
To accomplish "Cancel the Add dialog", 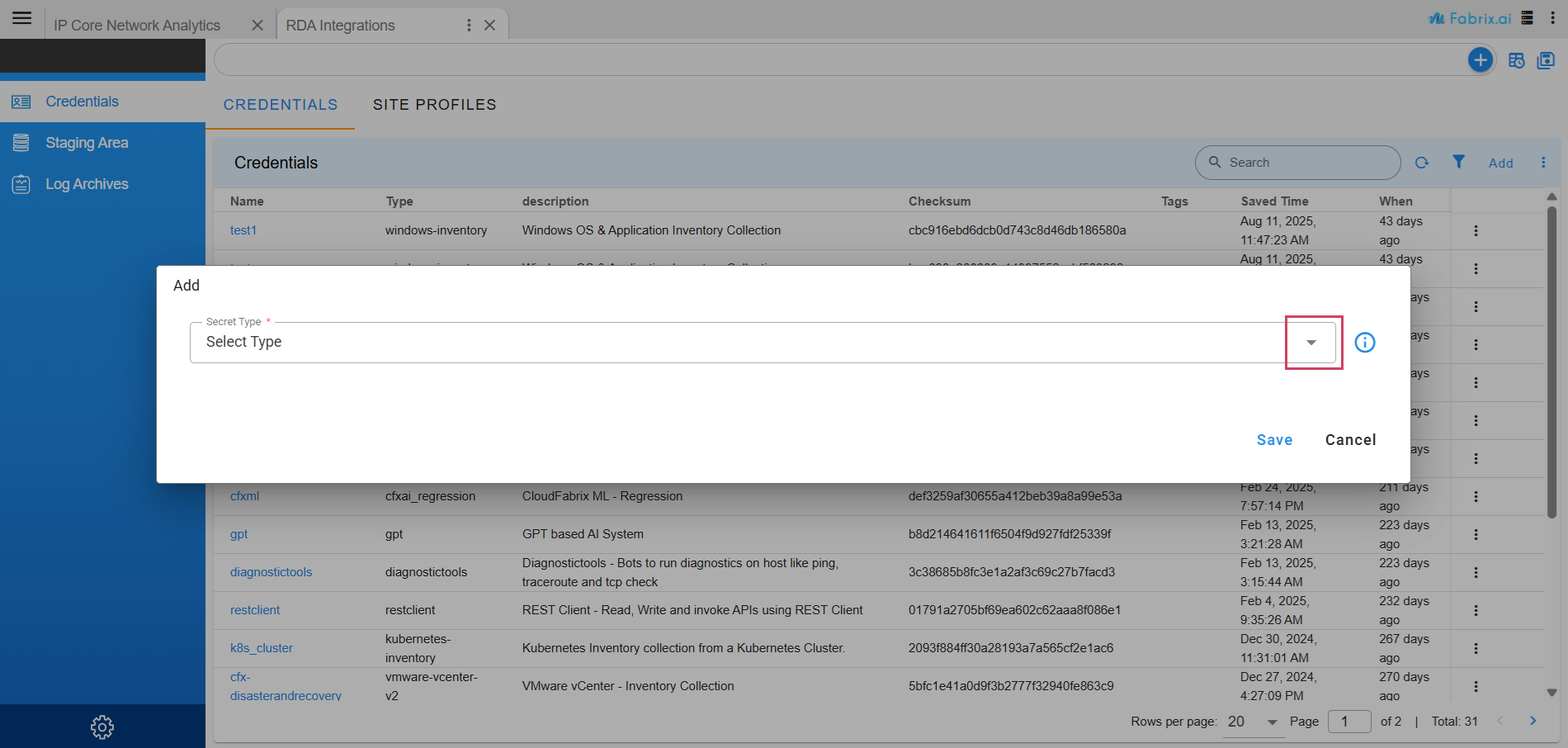I will tap(1350, 440).
